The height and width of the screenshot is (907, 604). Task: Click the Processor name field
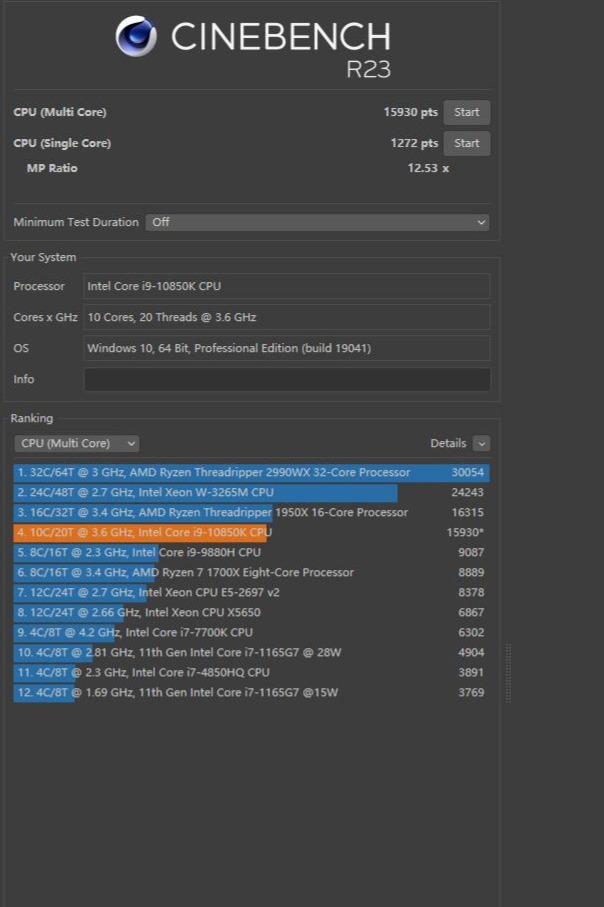click(287, 286)
